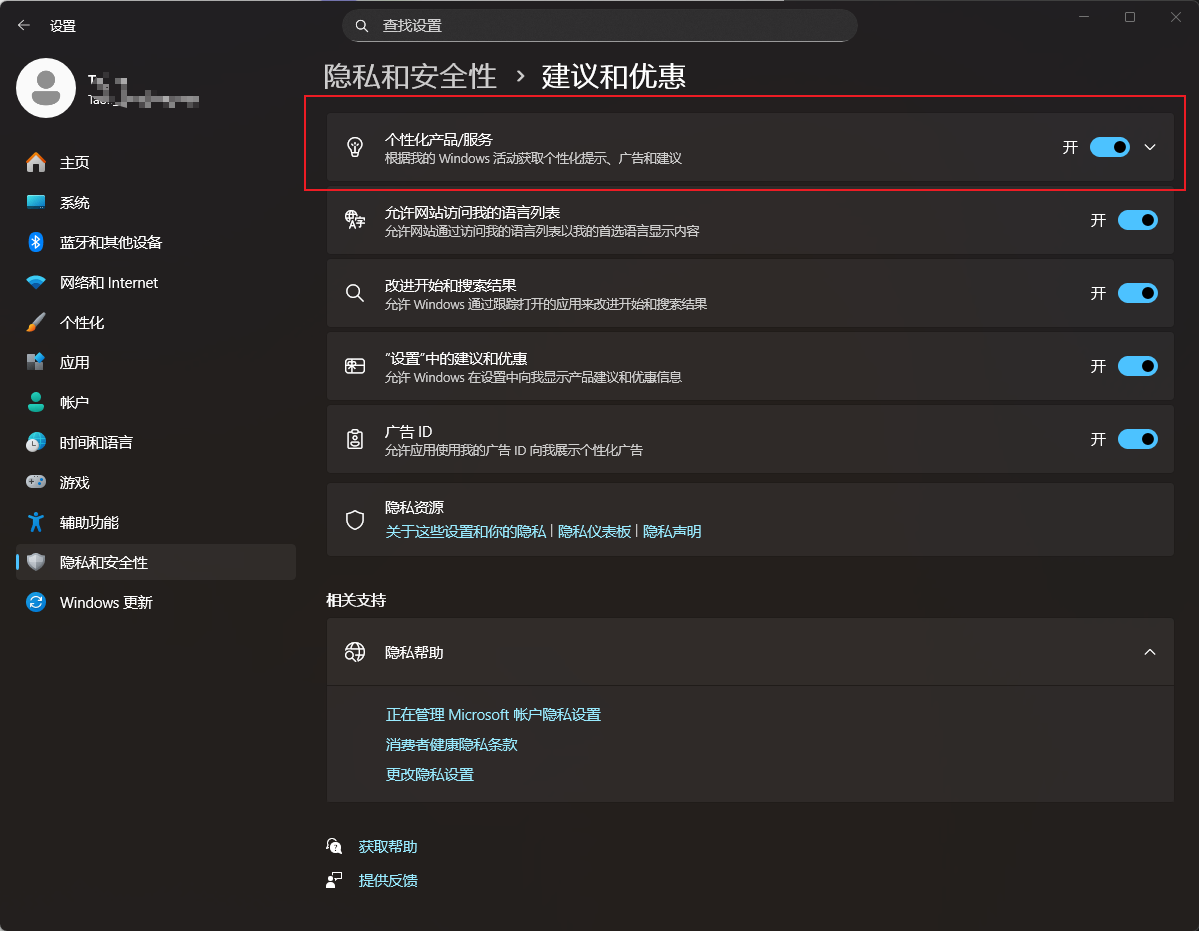Click the help bubble icon beside 获取帮助

334,846
